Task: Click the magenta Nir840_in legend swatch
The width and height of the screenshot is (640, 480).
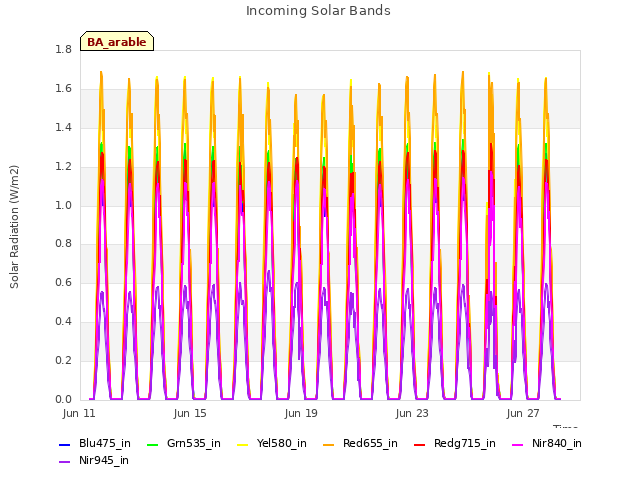Action: [518, 444]
